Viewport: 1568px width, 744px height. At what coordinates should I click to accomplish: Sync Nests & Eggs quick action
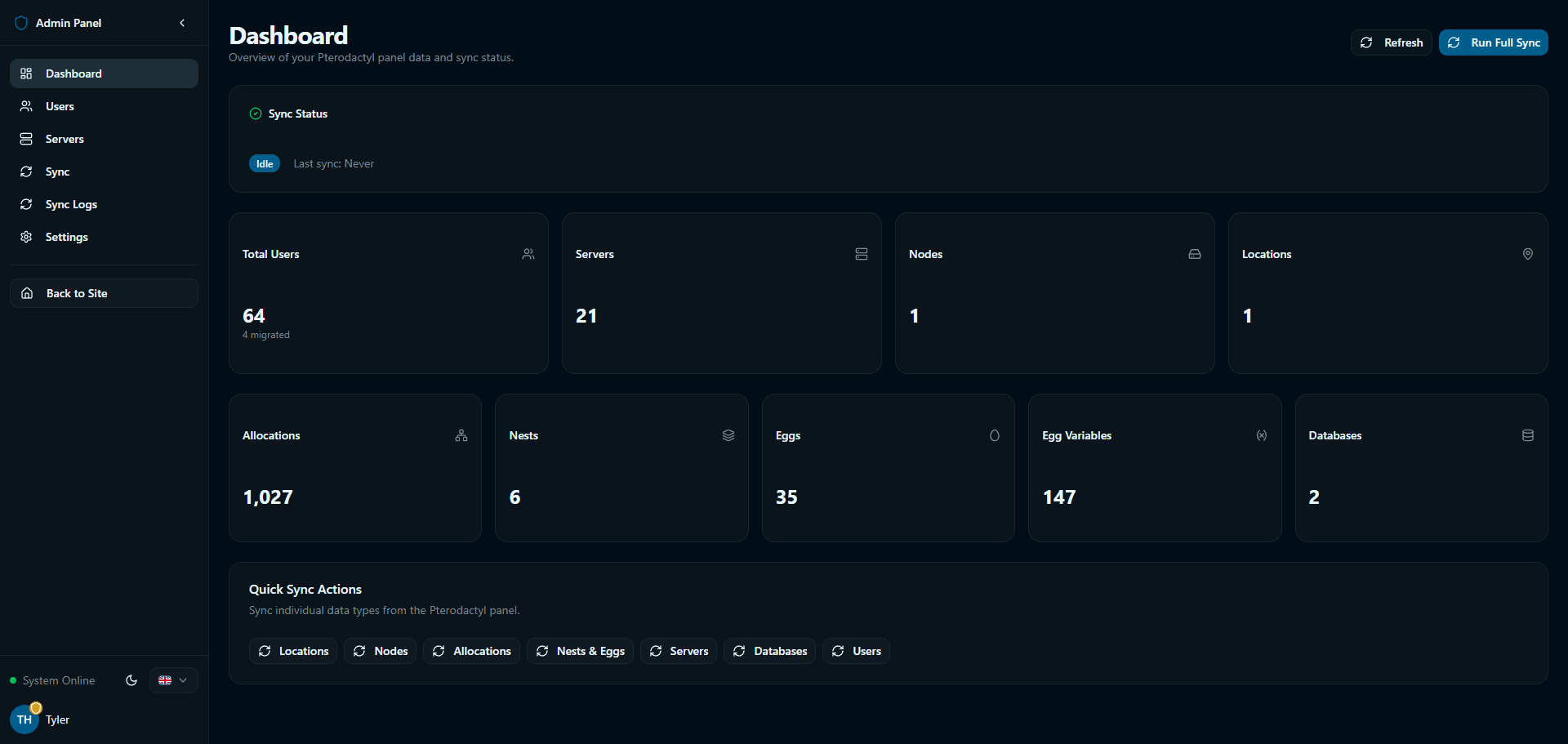point(580,651)
